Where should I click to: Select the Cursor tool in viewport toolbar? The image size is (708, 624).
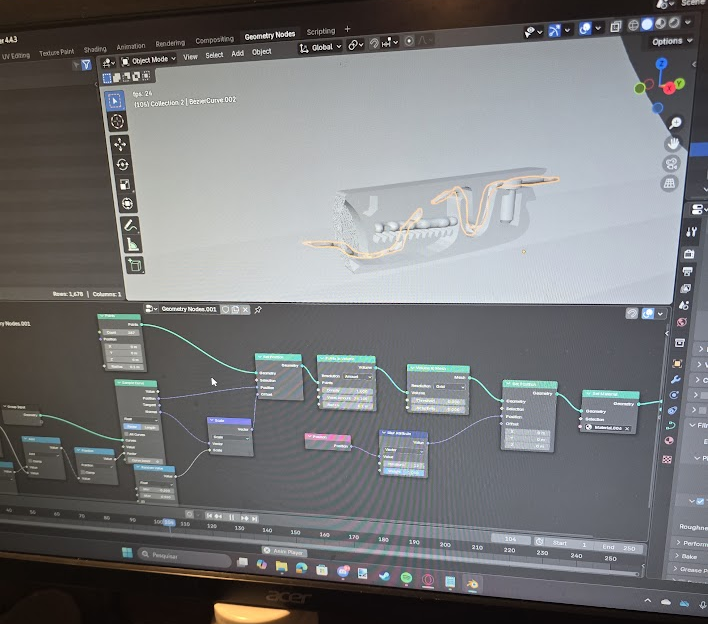tap(116, 121)
